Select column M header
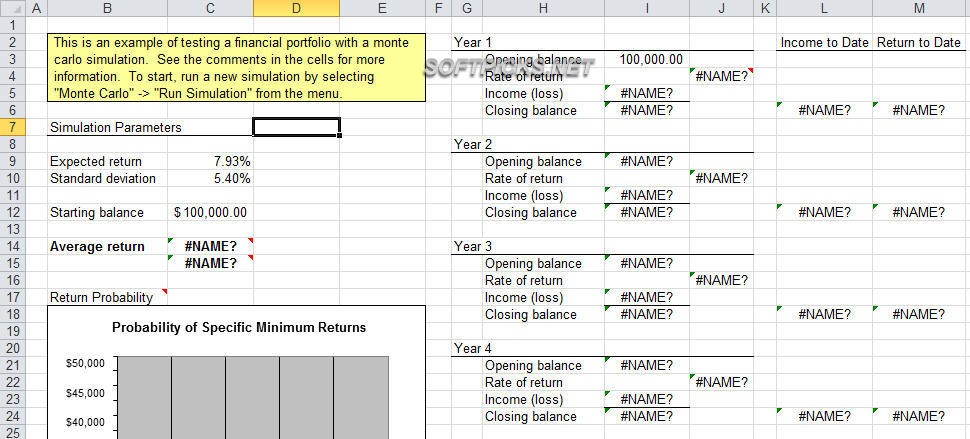The width and height of the screenshot is (970, 439). (919, 8)
